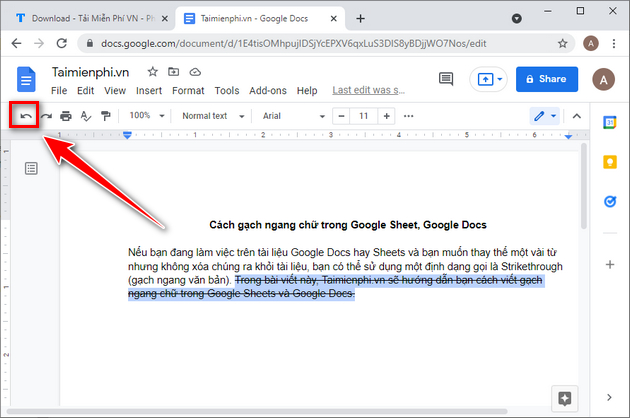Open the Tools menu
This screenshot has width=630, height=418.
click(x=227, y=91)
